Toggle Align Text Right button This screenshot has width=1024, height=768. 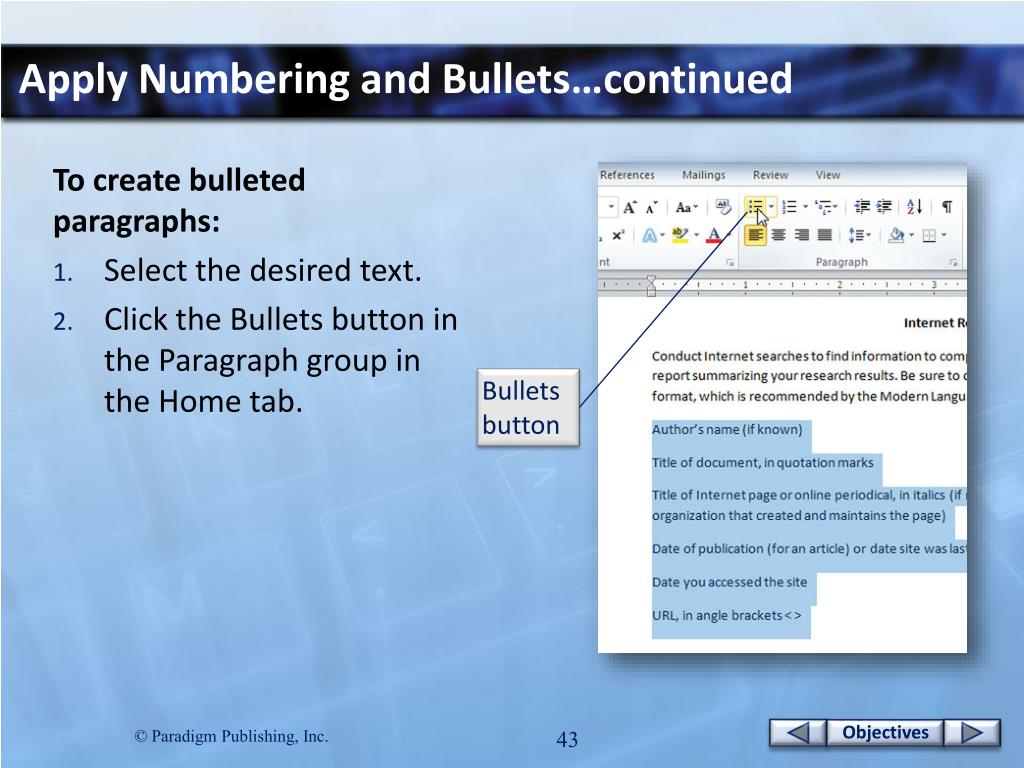click(802, 235)
